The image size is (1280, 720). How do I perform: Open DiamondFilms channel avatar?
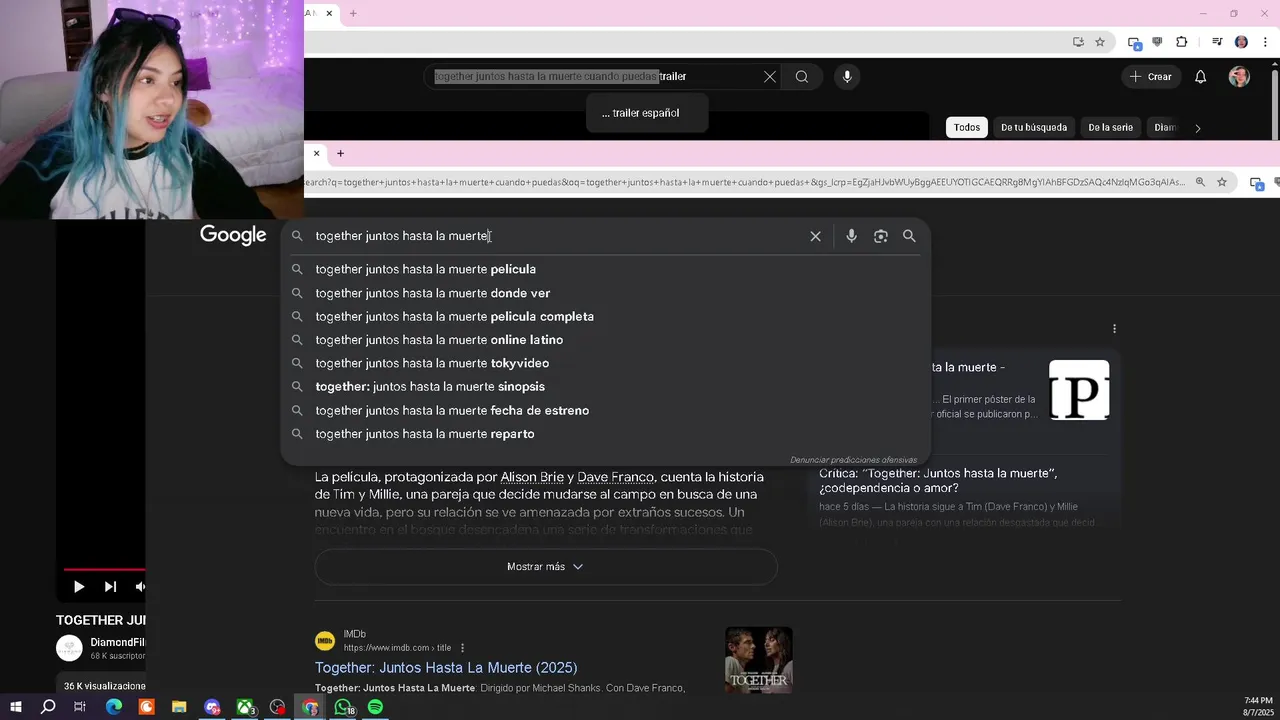pyautogui.click(x=69, y=648)
